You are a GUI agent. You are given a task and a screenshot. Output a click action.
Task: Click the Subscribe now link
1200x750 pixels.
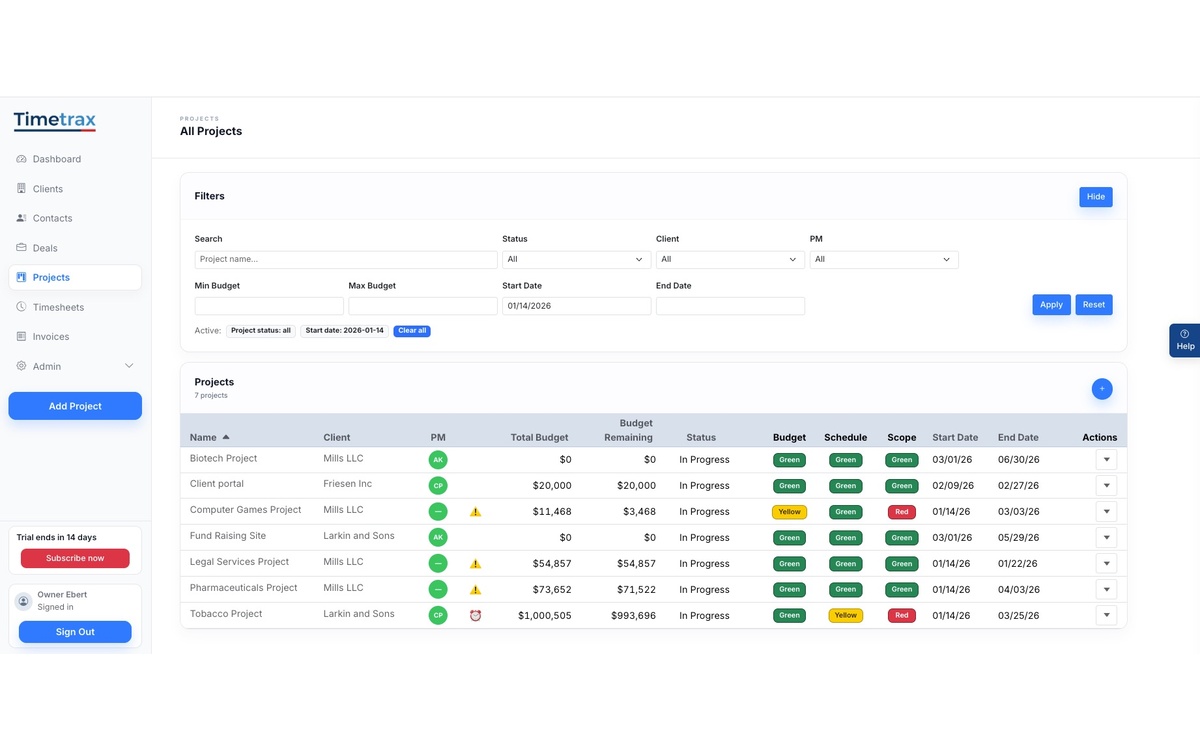pyautogui.click(x=74, y=558)
